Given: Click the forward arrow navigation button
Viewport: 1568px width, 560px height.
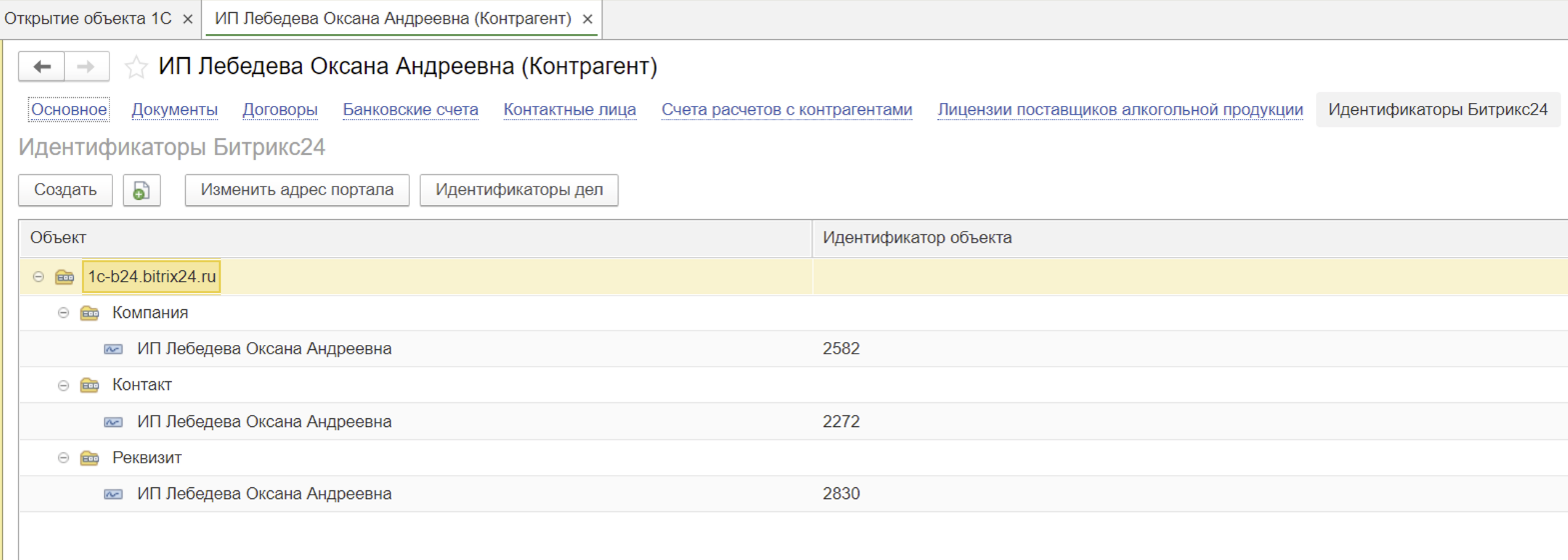Looking at the screenshot, I should 87,67.
